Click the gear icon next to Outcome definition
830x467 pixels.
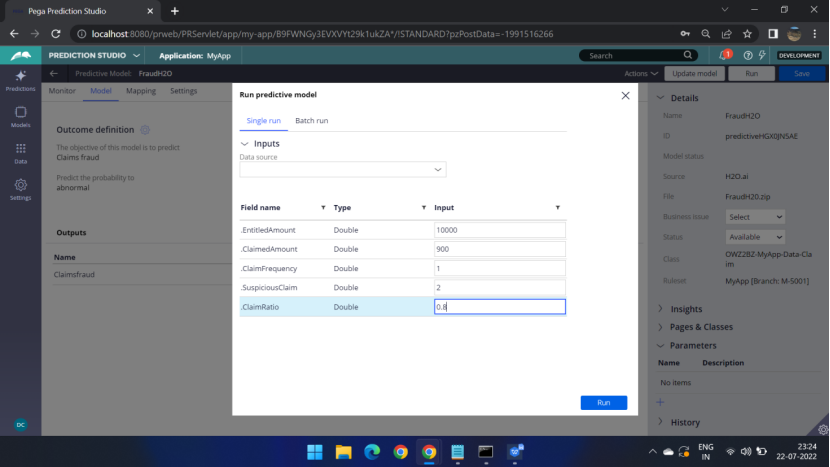145,130
